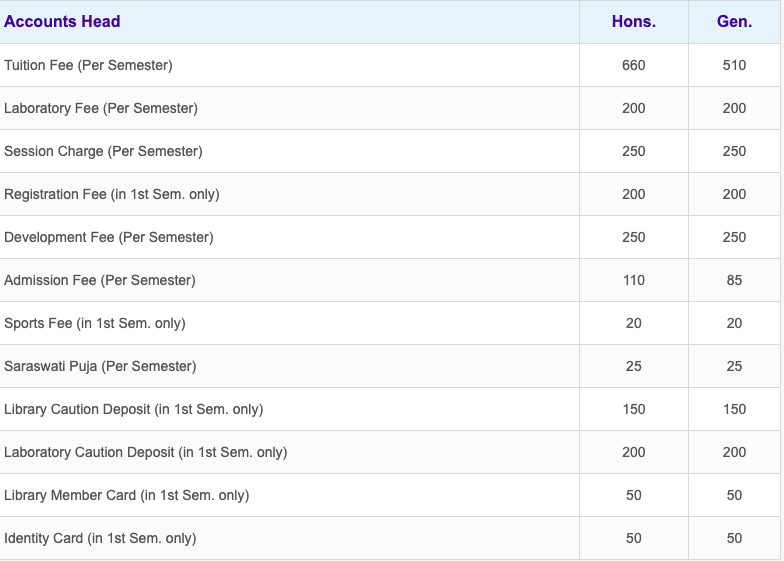Image resolution: width=784 pixels, height=561 pixels.
Task: Click the Saraswati Puja (Per Semester) label
Action: tap(100, 366)
